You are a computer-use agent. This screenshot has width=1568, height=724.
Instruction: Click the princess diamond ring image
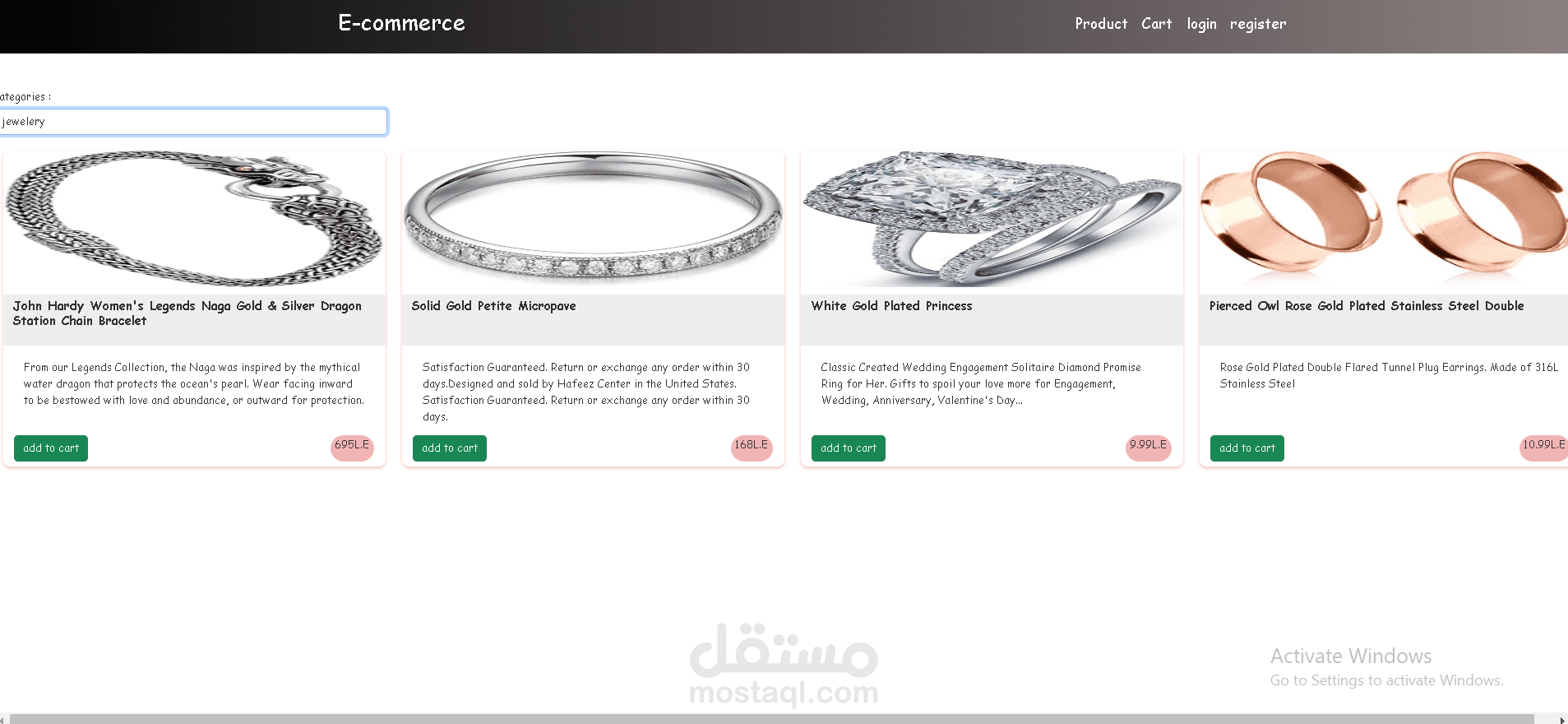point(992,220)
